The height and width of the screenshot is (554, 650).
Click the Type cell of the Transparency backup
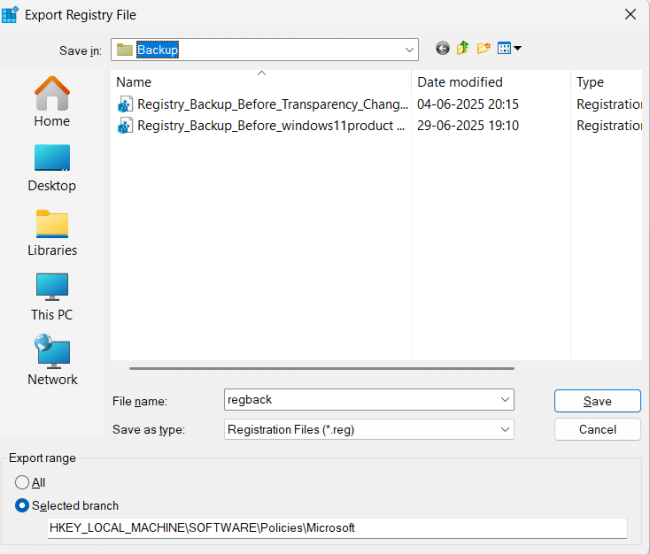[609, 104]
